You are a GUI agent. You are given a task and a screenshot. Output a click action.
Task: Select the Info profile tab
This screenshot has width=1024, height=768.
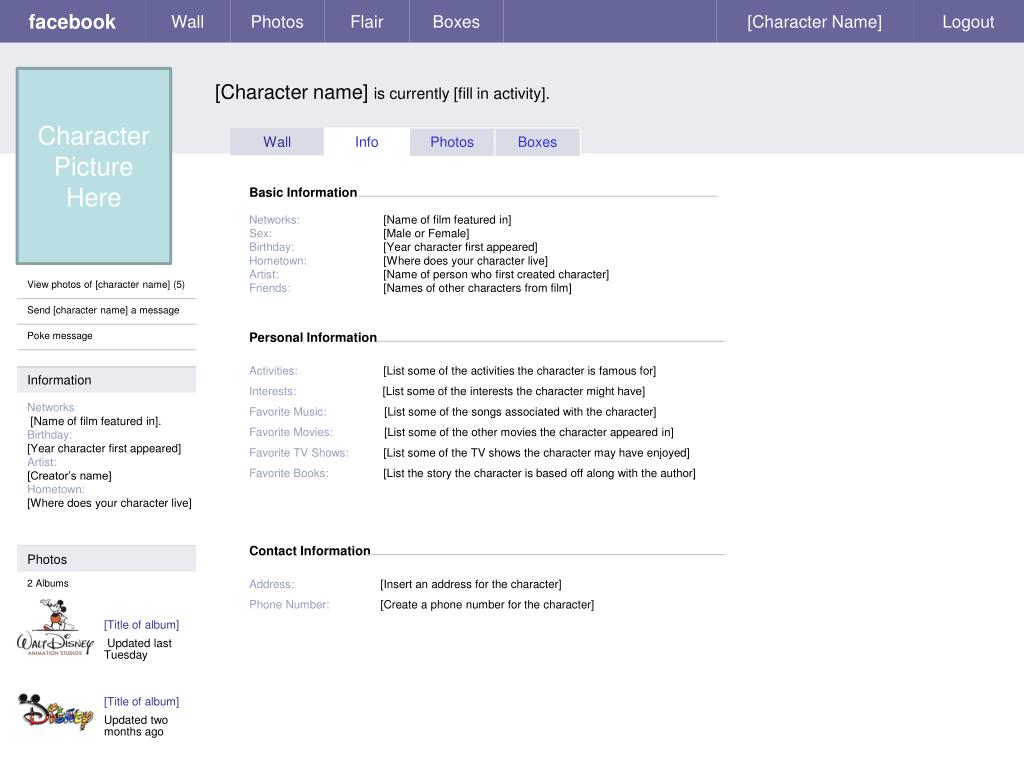(366, 142)
